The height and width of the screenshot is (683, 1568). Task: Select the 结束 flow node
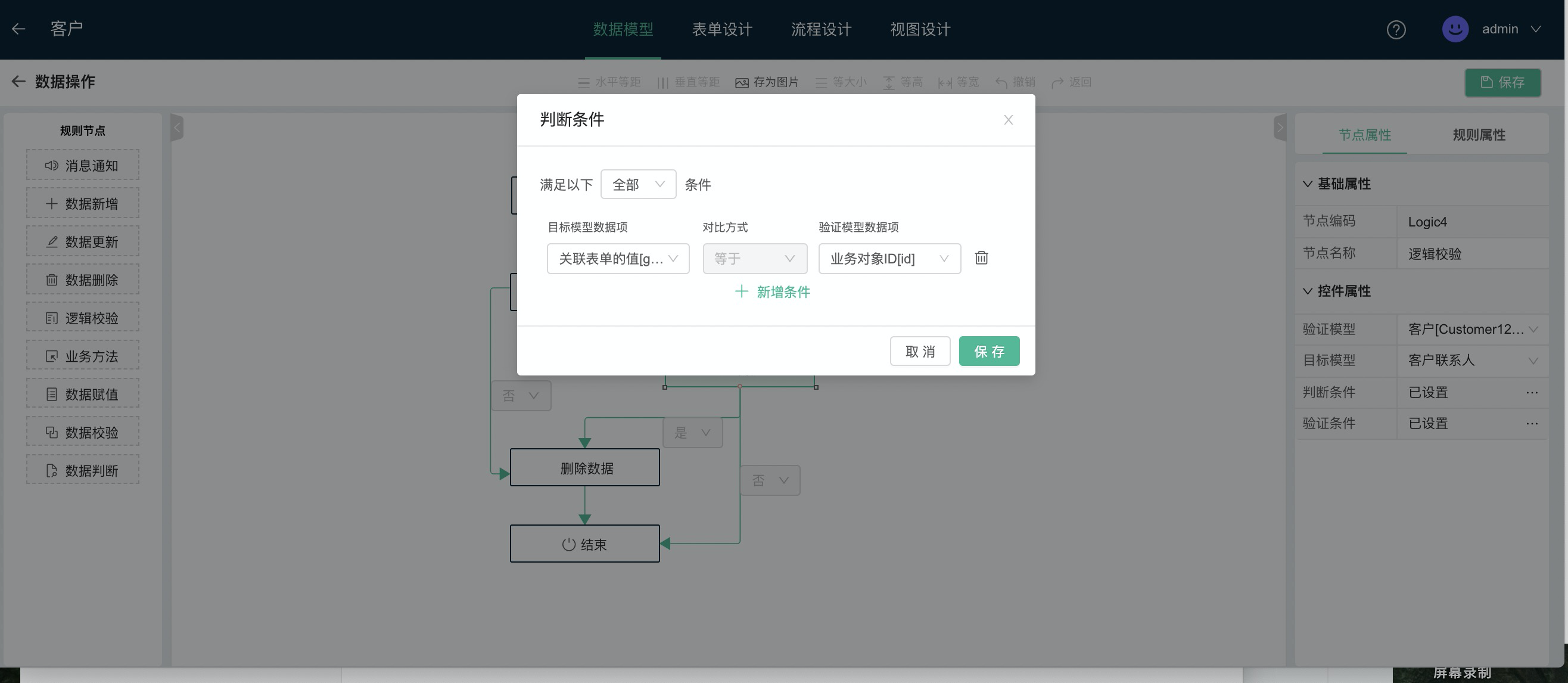coord(584,543)
